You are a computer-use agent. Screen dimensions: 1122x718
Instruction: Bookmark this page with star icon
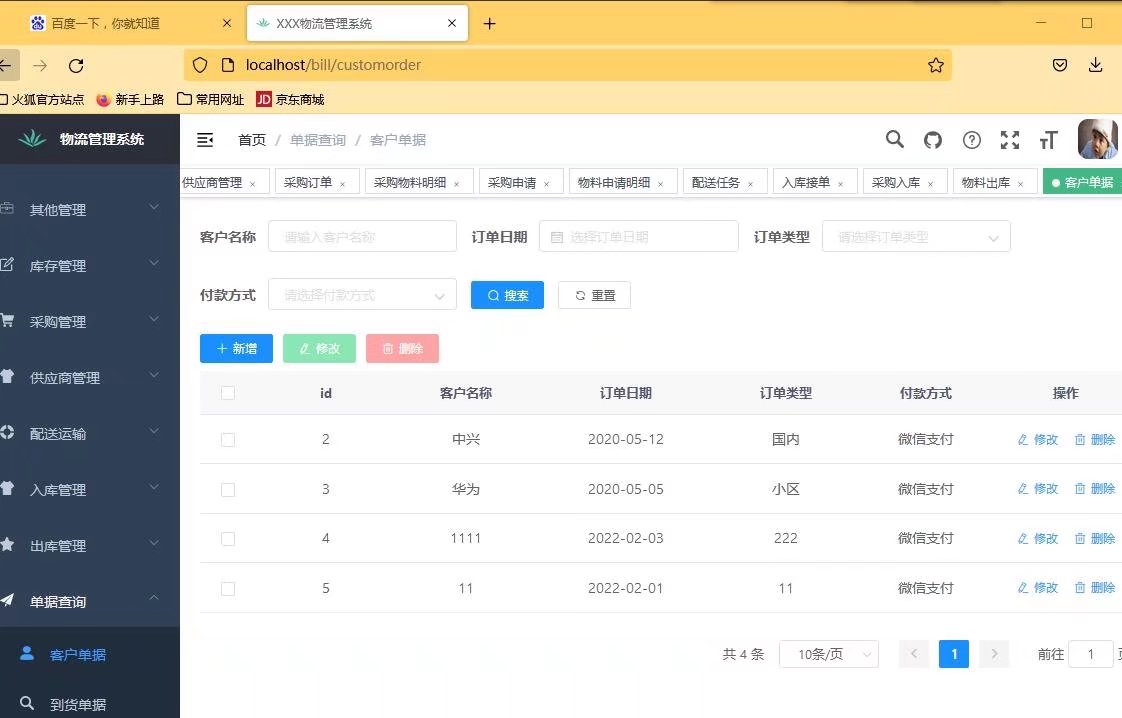tap(935, 65)
